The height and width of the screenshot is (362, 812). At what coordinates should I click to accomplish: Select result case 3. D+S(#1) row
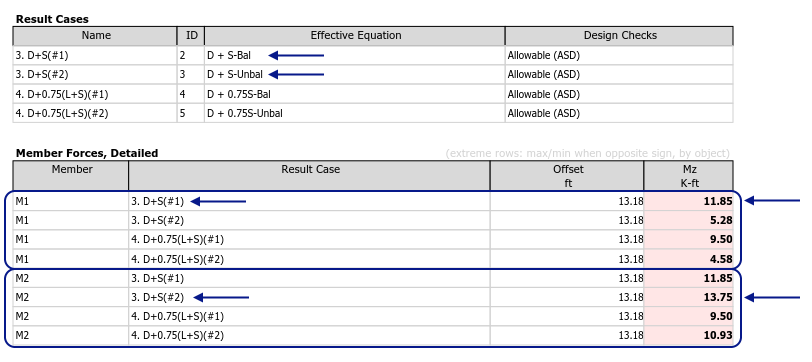click(x=373, y=55)
